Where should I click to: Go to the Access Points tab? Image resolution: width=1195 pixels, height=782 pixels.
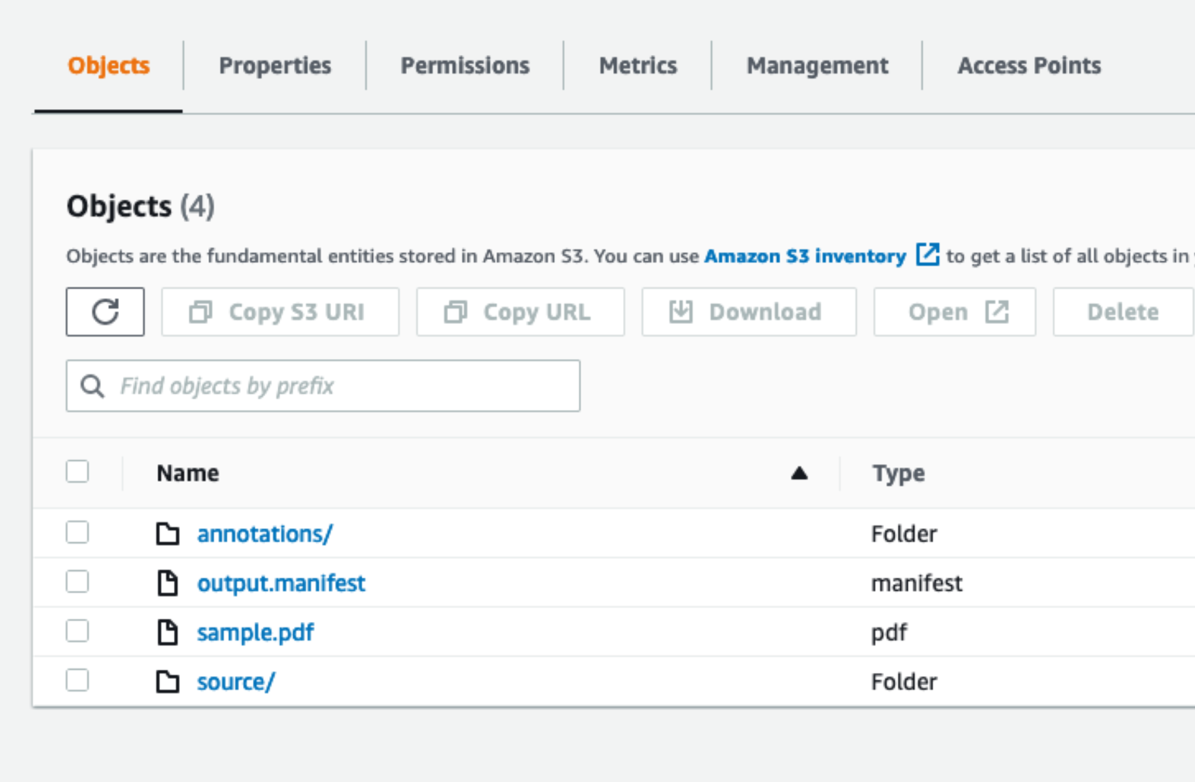coord(1029,66)
